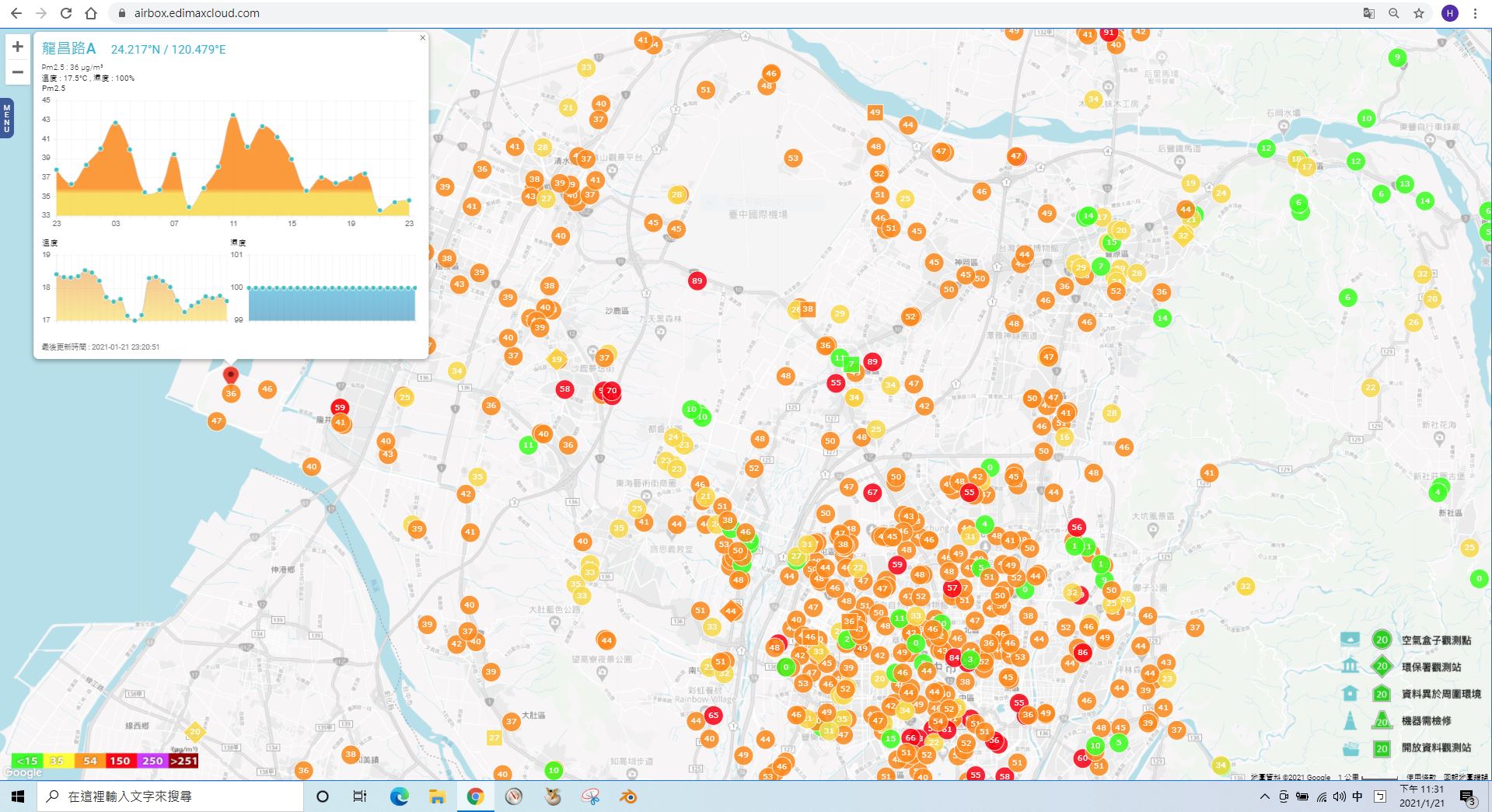Screen dimensions: 1492x812
Task: Select the red location pin marker
Action: pyautogui.click(x=230, y=375)
